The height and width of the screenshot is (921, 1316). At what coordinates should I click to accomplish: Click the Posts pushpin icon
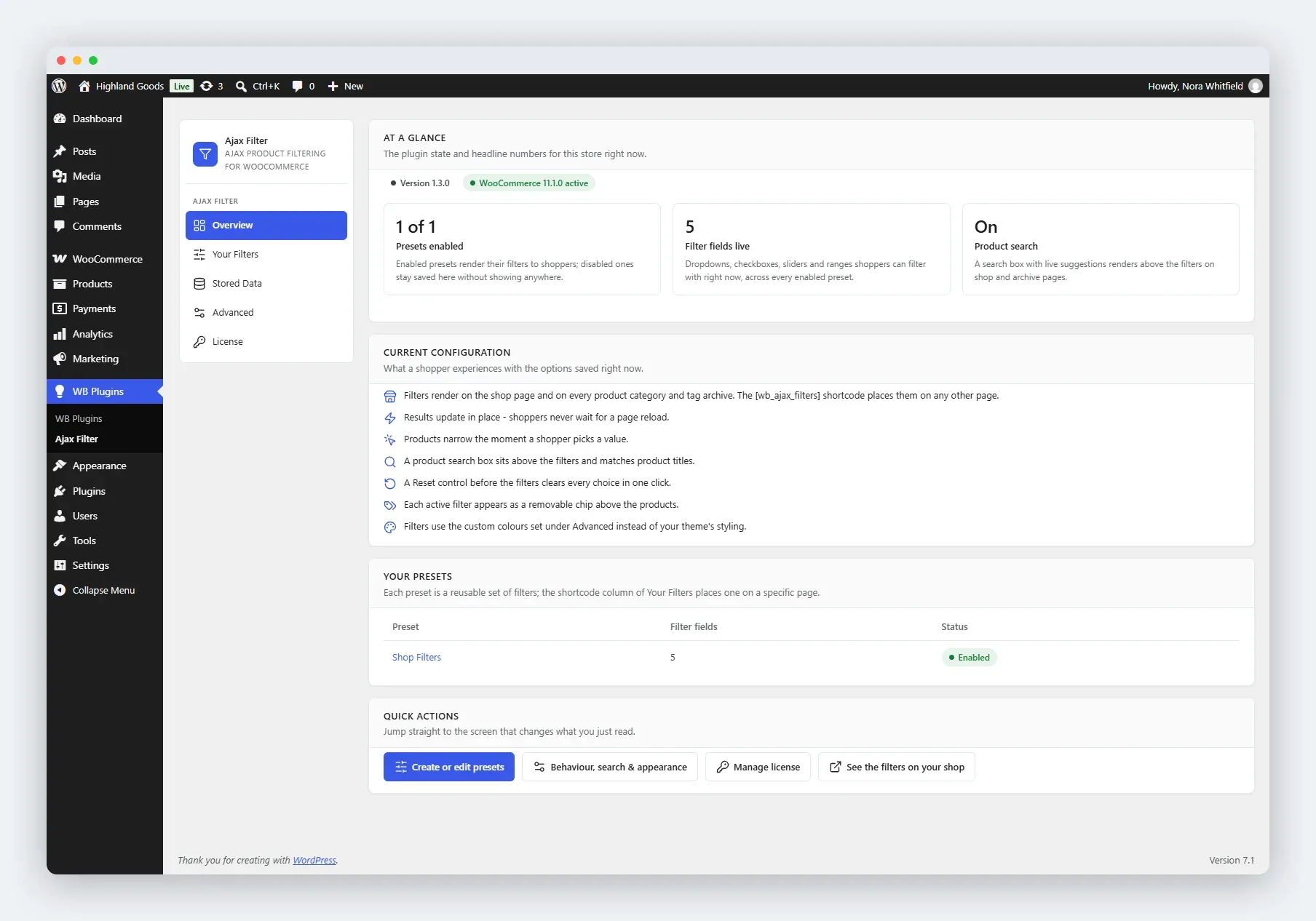pos(60,151)
